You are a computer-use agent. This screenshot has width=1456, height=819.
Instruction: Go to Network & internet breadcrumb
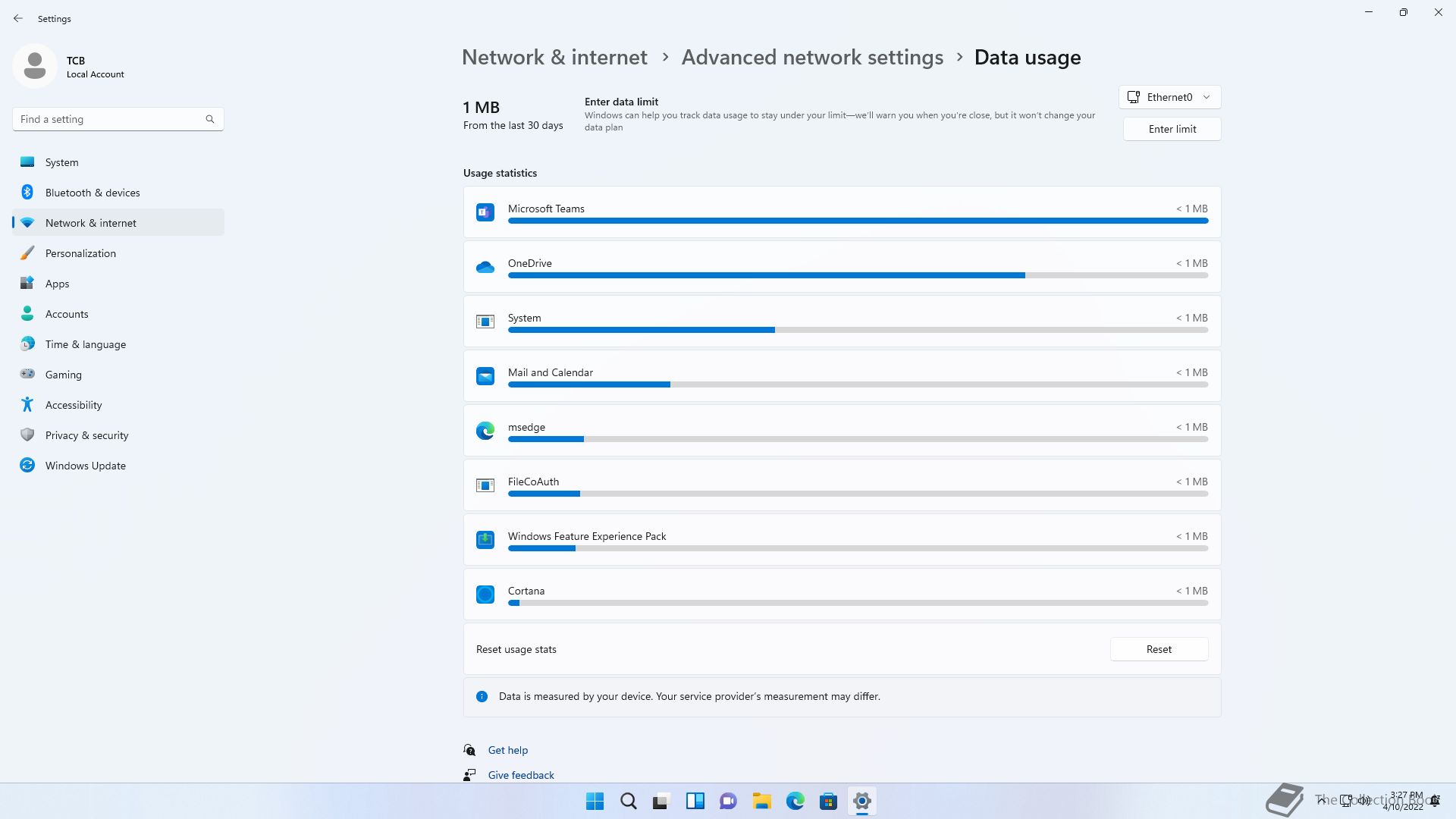pos(554,58)
